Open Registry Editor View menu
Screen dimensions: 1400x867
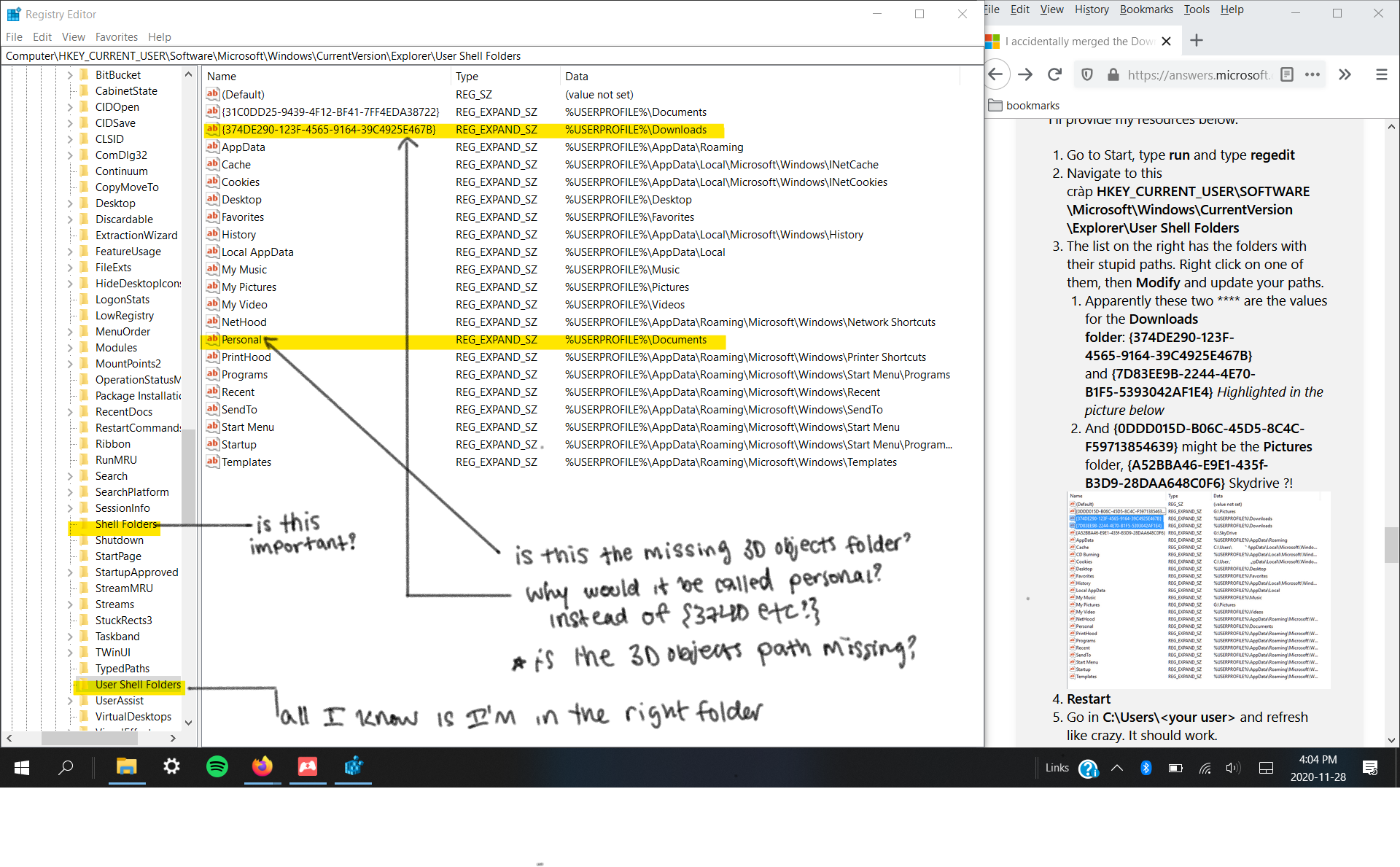coord(73,37)
